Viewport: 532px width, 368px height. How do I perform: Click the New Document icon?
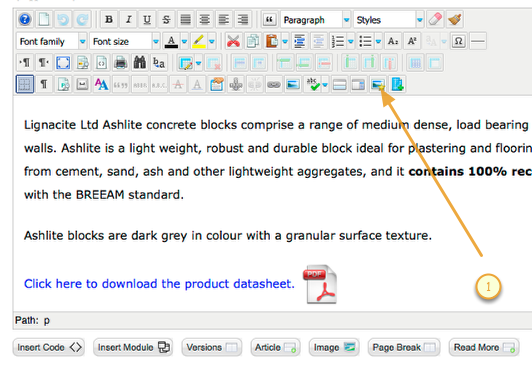pyautogui.click(x=44, y=20)
